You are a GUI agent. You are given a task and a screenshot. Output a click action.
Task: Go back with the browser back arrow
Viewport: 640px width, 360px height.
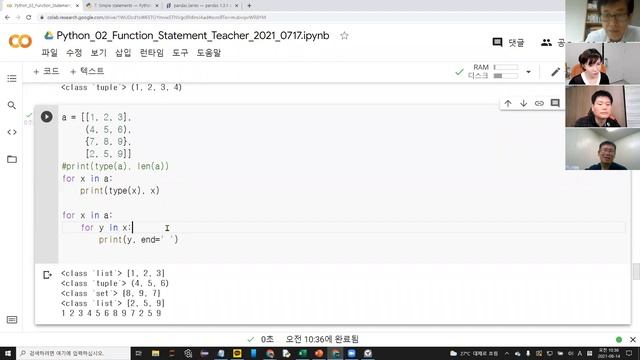[7, 18]
